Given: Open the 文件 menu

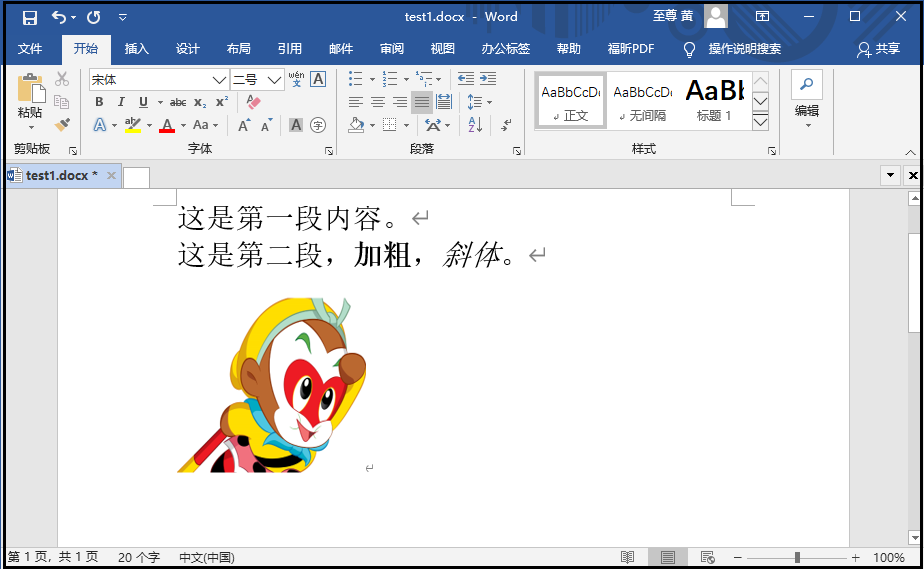Looking at the screenshot, I should (x=29, y=48).
